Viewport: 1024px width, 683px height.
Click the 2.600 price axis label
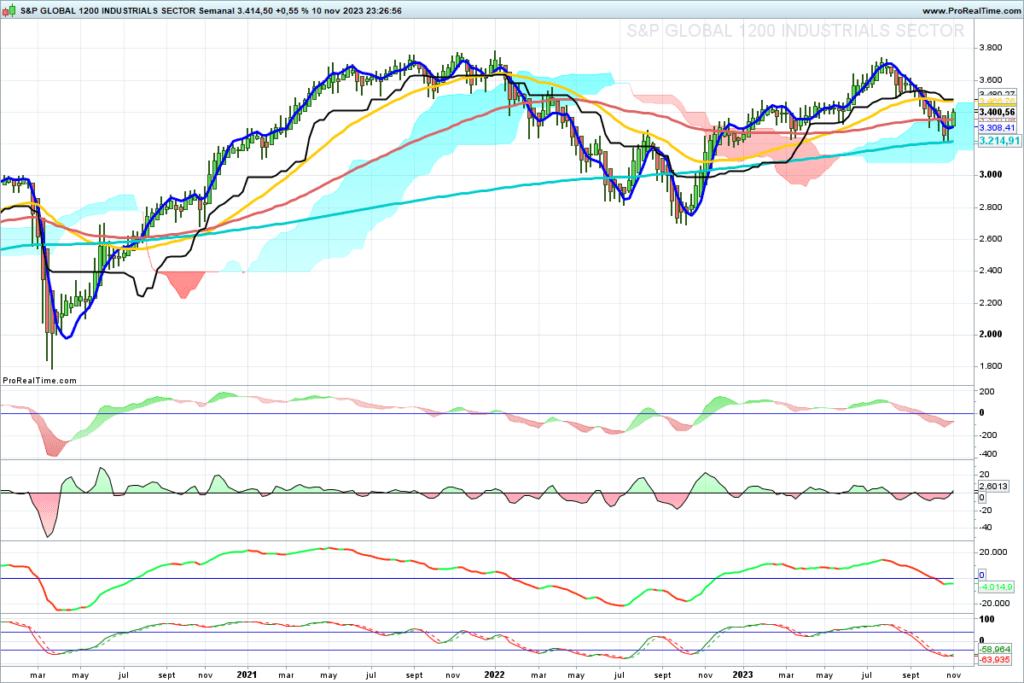(991, 239)
